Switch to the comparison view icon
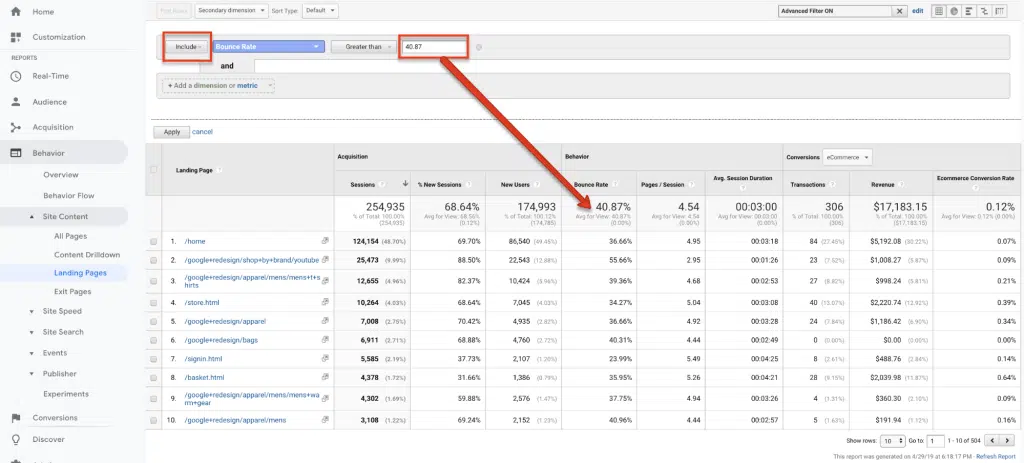The height and width of the screenshot is (463, 1024). pos(984,11)
